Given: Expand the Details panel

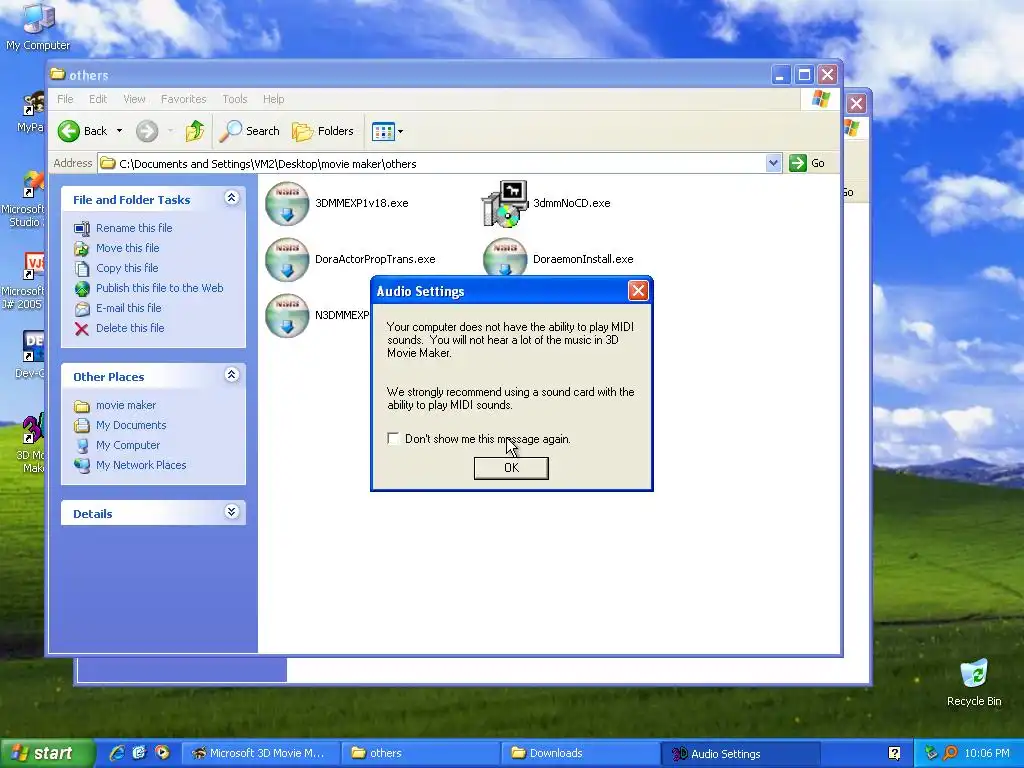Looking at the screenshot, I should tap(231, 511).
